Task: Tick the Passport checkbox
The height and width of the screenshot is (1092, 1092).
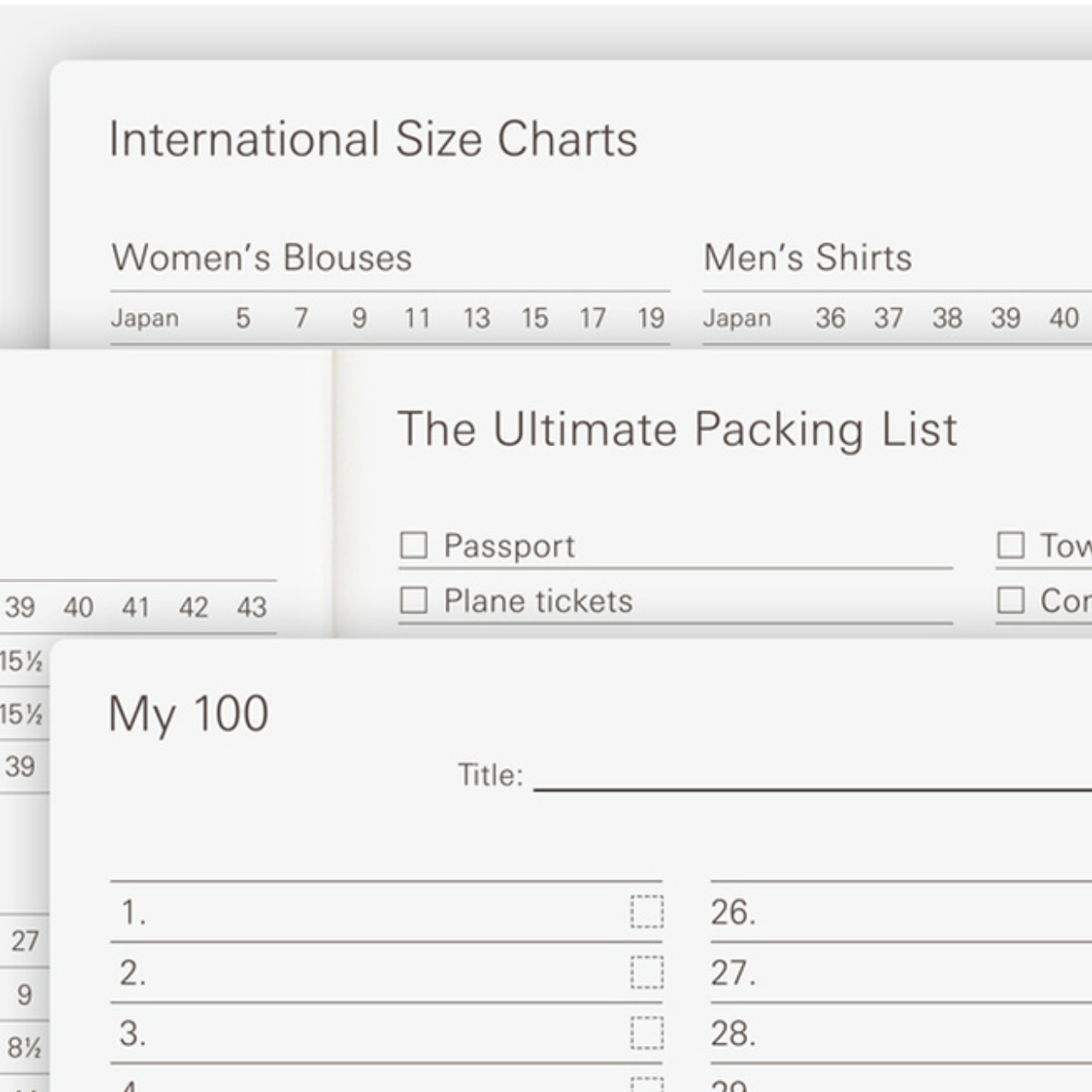Action: [x=414, y=545]
